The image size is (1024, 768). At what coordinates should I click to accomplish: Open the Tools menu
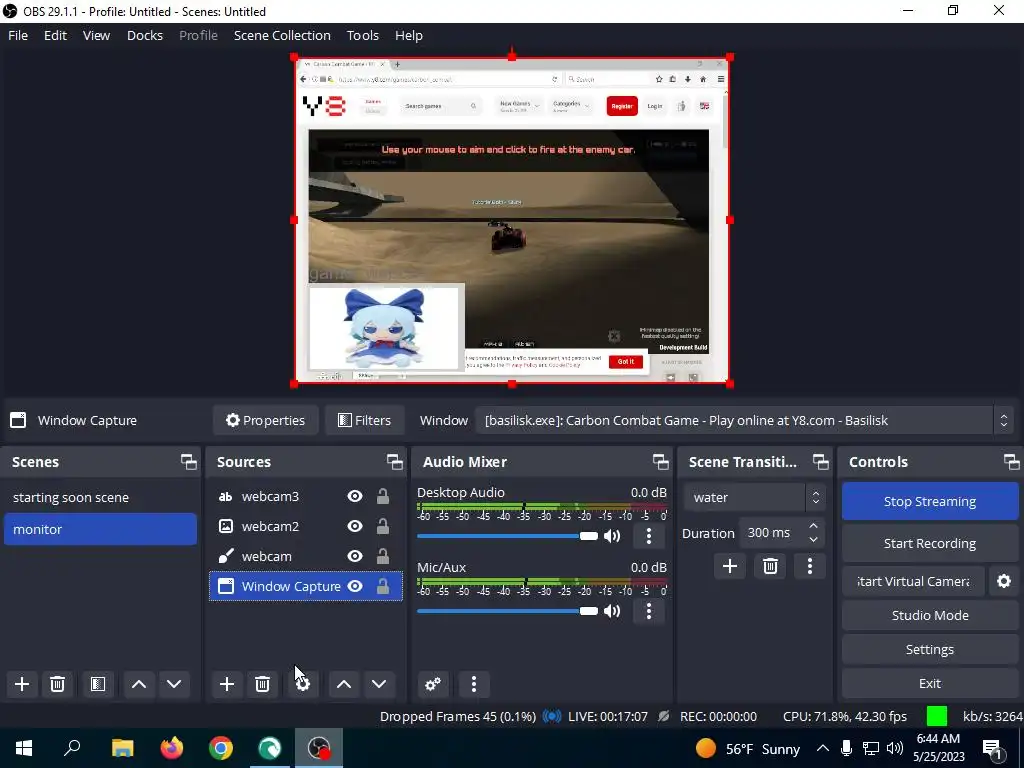362,35
